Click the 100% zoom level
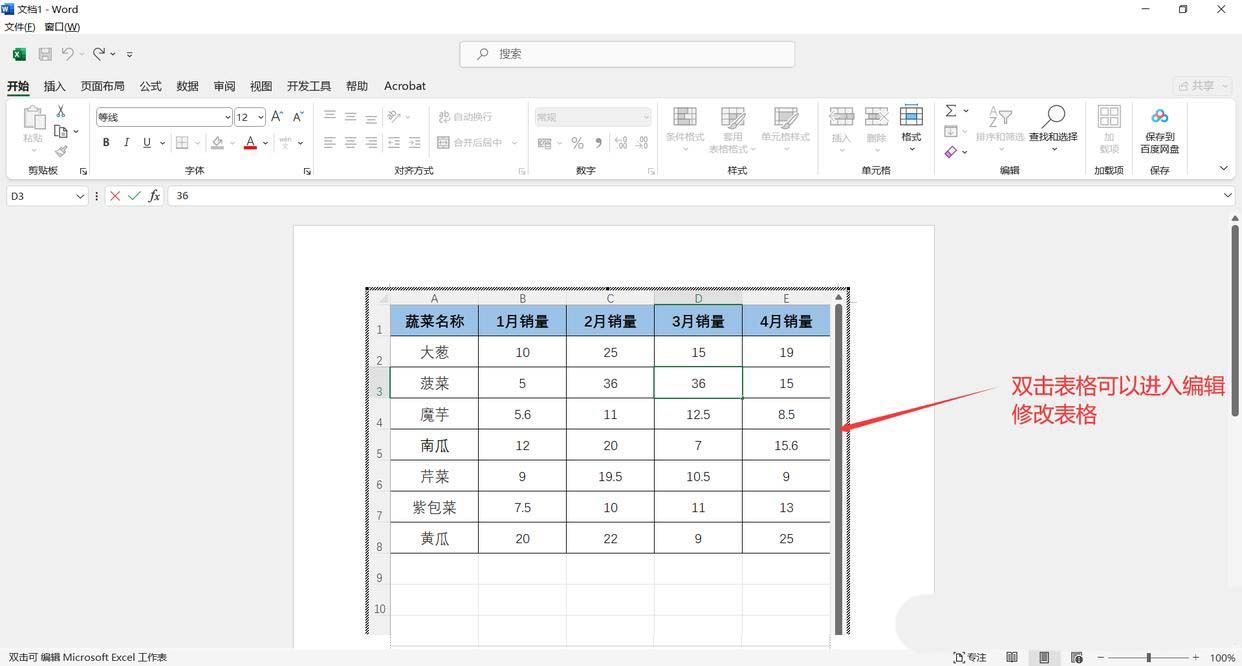The height and width of the screenshot is (666, 1242). 1222,658
